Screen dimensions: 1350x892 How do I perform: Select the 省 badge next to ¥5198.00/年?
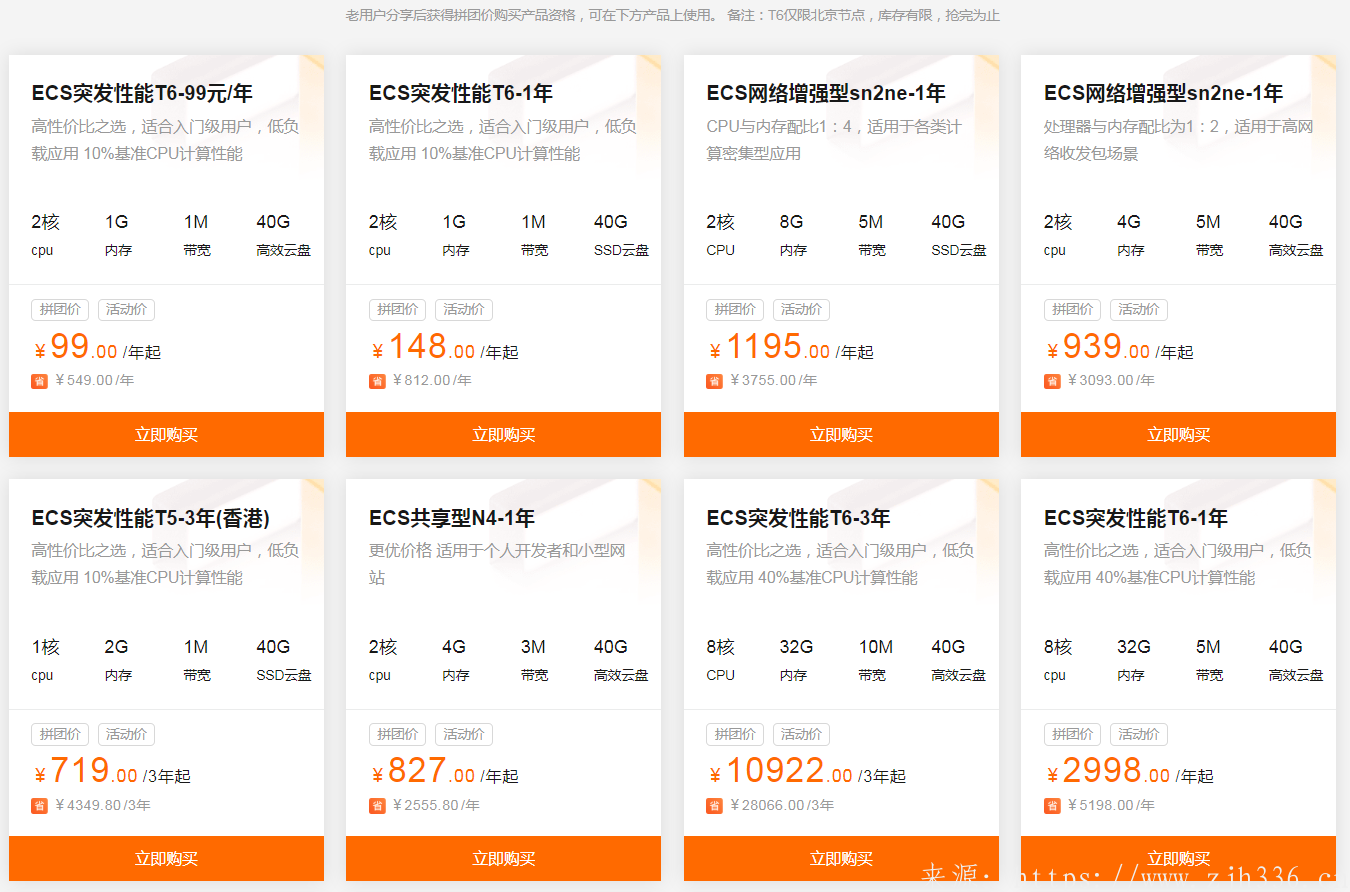(x=1052, y=806)
